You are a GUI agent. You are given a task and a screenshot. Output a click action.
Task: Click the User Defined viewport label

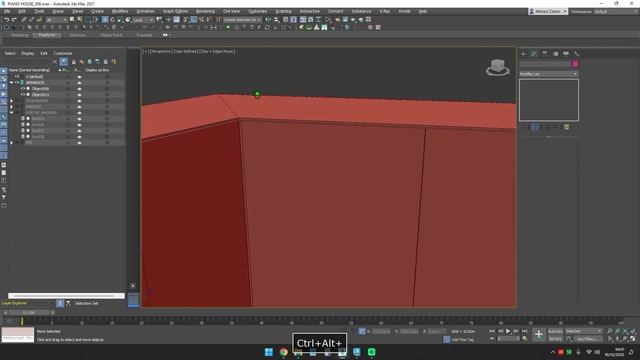point(186,51)
